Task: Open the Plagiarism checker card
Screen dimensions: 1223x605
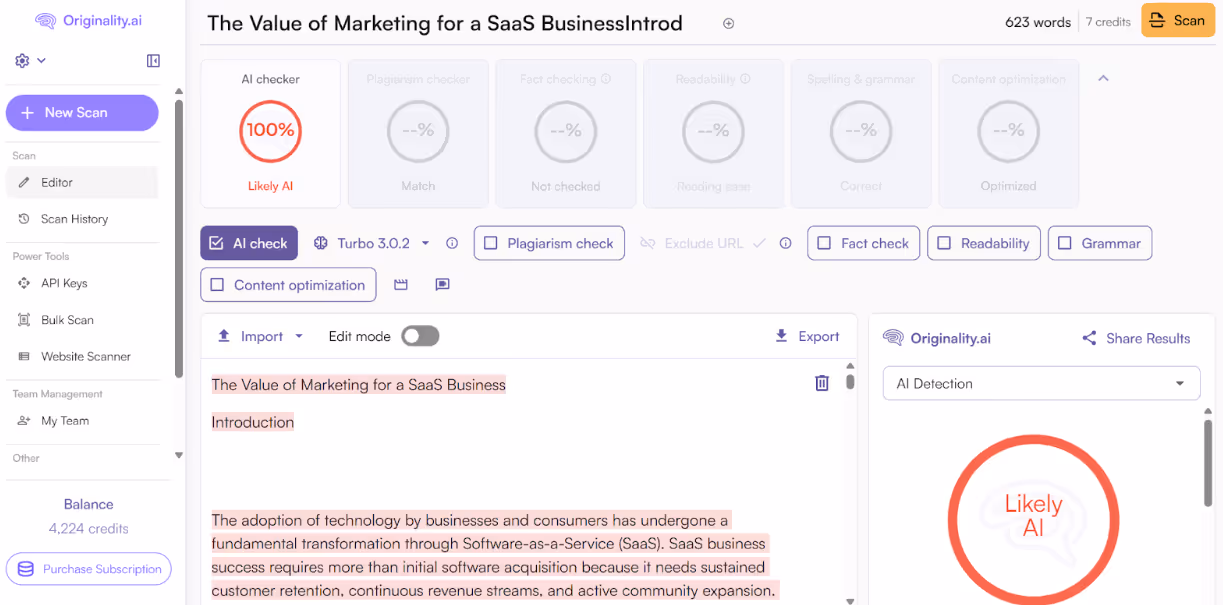Action: point(418,133)
